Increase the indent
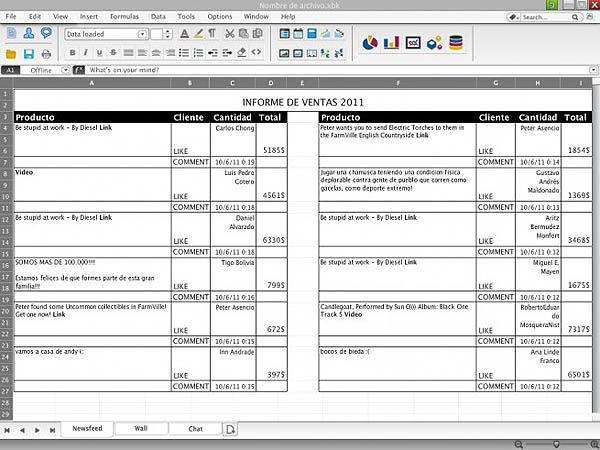This screenshot has width=600, height=450. pos(227,52)
